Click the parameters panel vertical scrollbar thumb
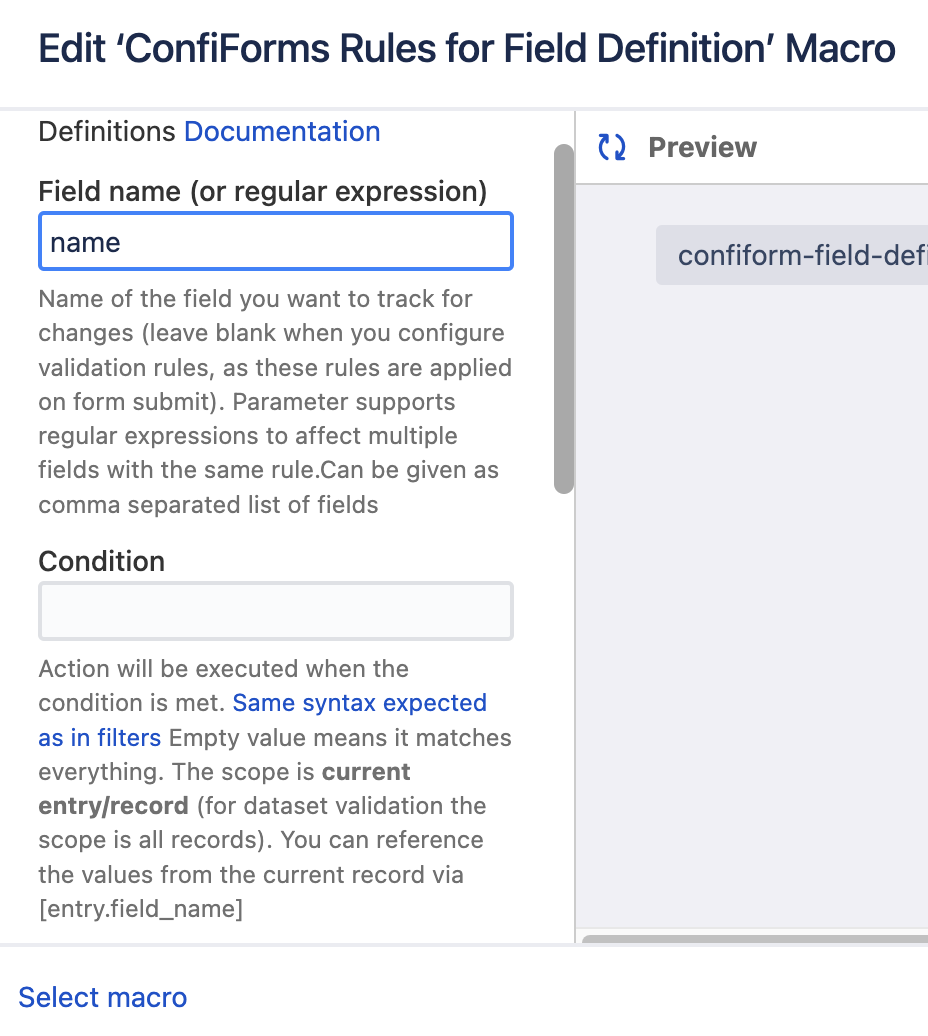Viewport: 928px width, 1036px height. click(564, 318)
